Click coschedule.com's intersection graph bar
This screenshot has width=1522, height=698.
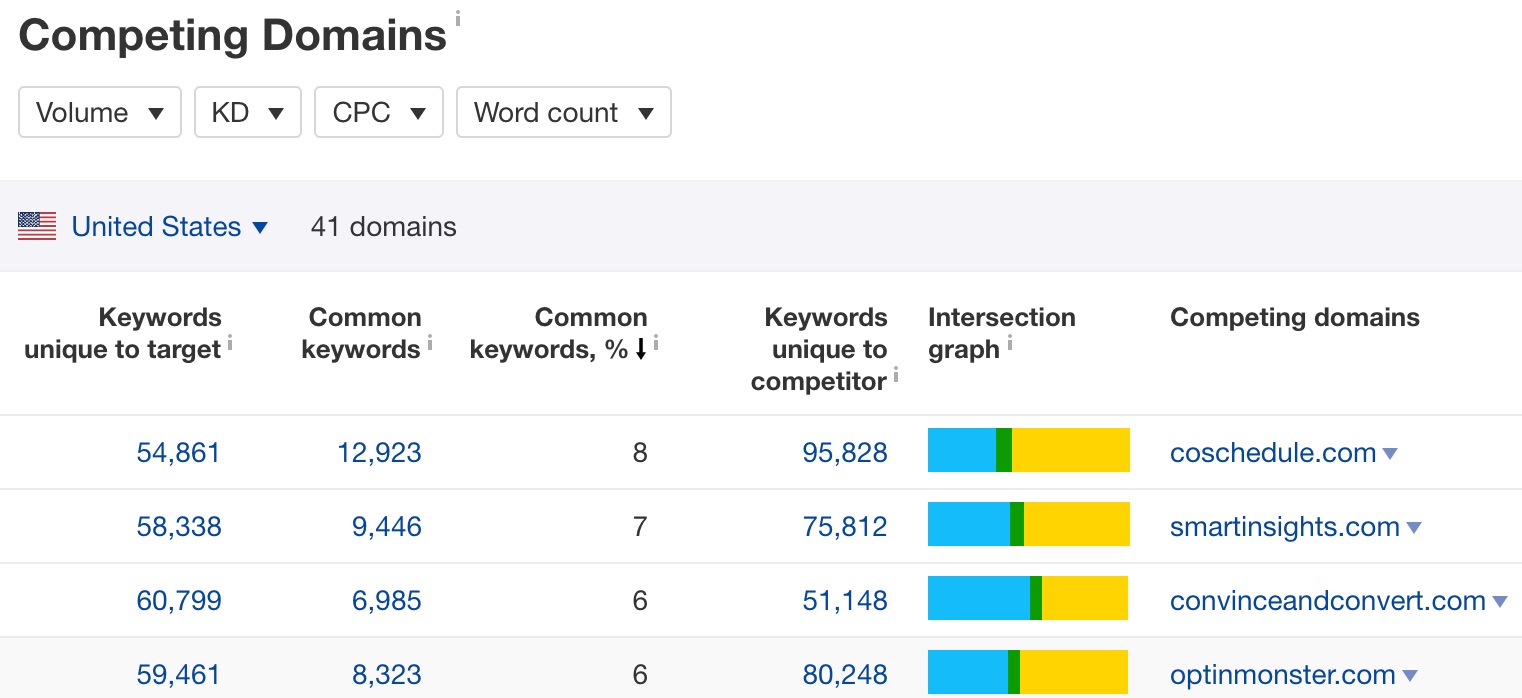tap(1028, 449)
